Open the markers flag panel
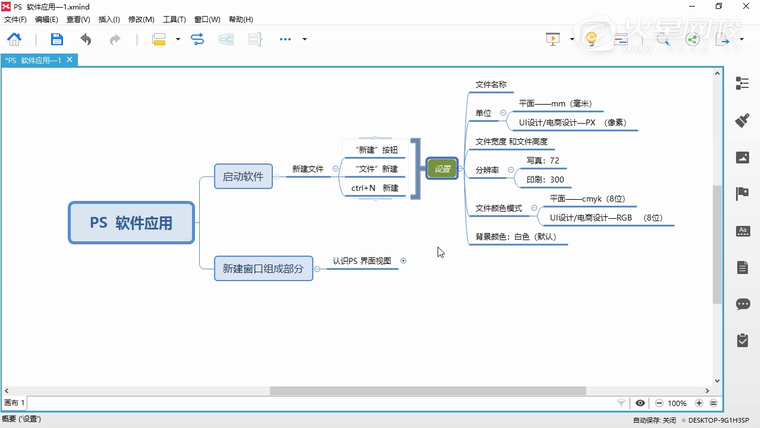The height and width of the screenshot is (428, 760). point(742,194)
